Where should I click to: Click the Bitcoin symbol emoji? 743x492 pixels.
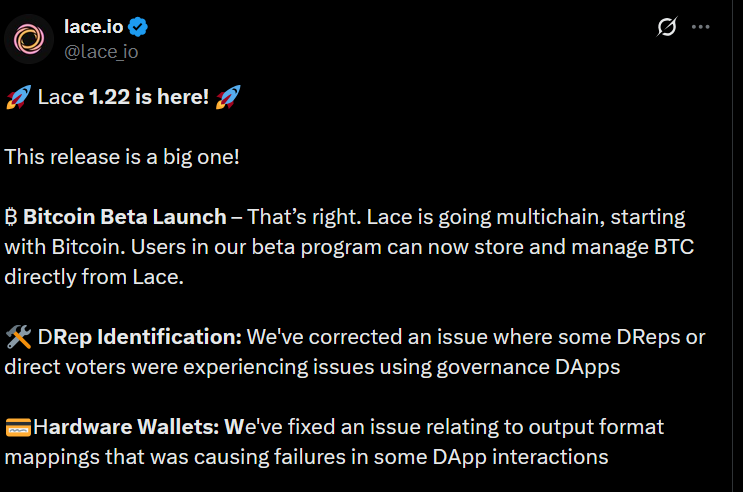(x=12, y=217)
